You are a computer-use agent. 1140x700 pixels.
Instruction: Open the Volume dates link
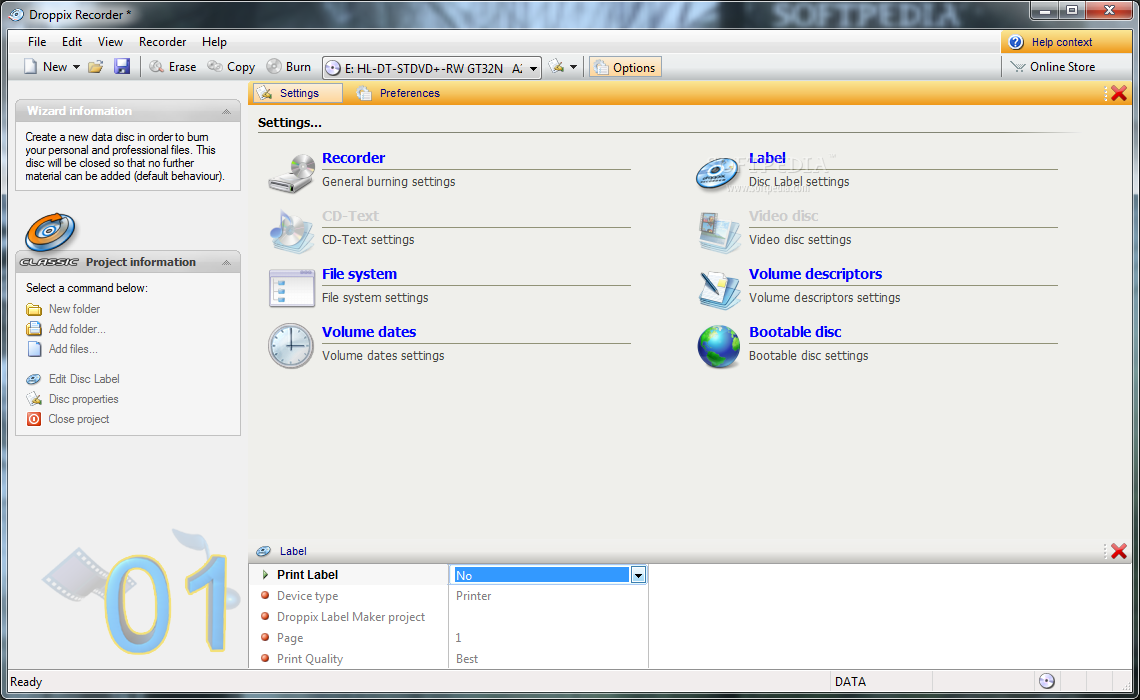(x=369, y=331)
